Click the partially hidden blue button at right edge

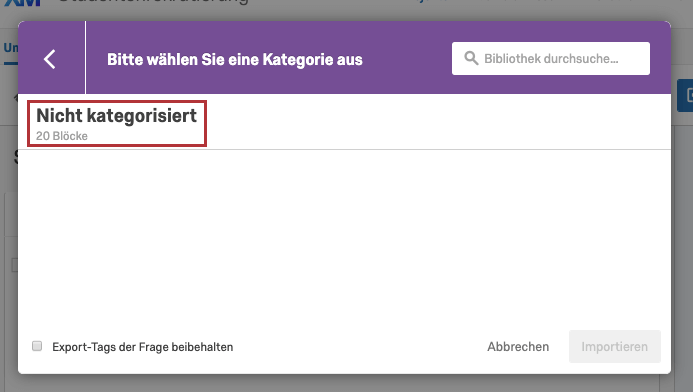click(685, 95)
